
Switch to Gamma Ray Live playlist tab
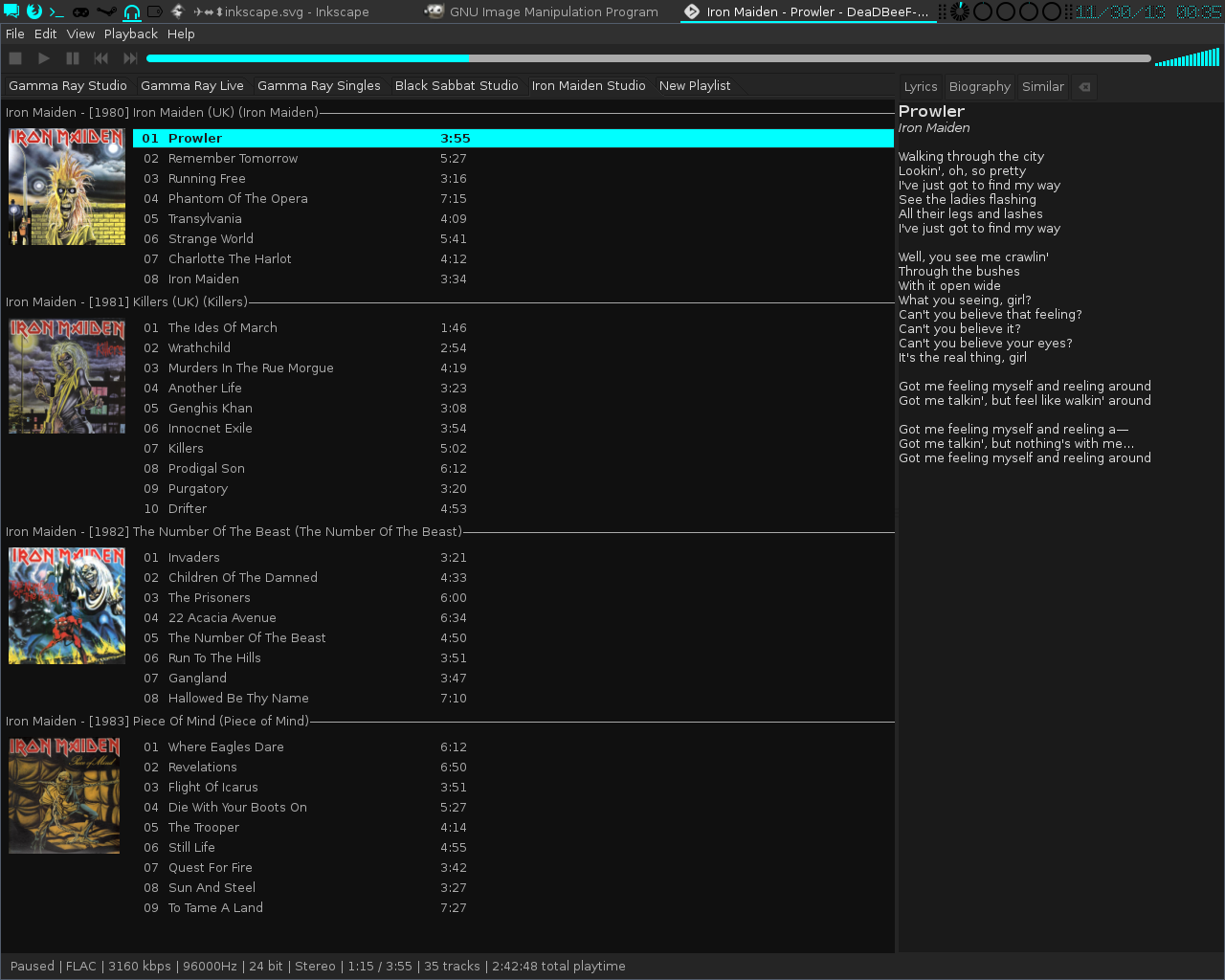(x=192, y=85)
